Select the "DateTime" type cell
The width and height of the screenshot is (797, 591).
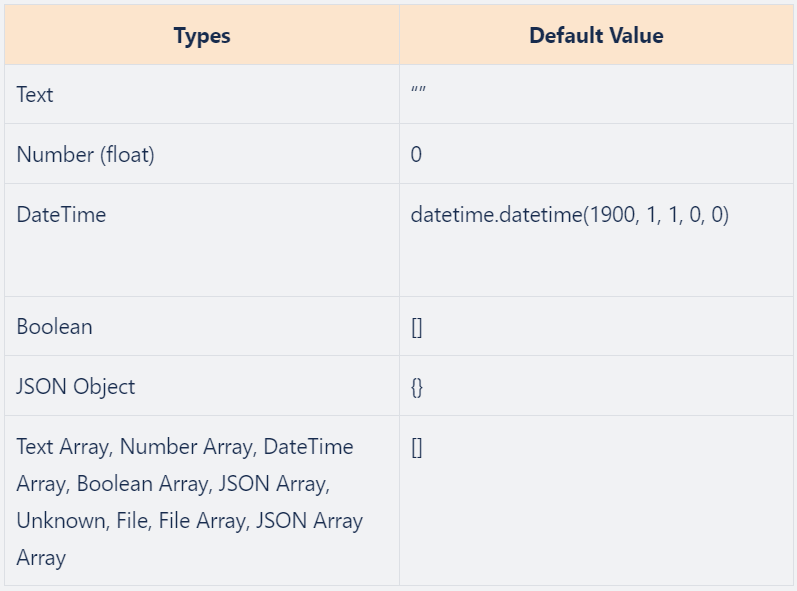pos(61,215)
